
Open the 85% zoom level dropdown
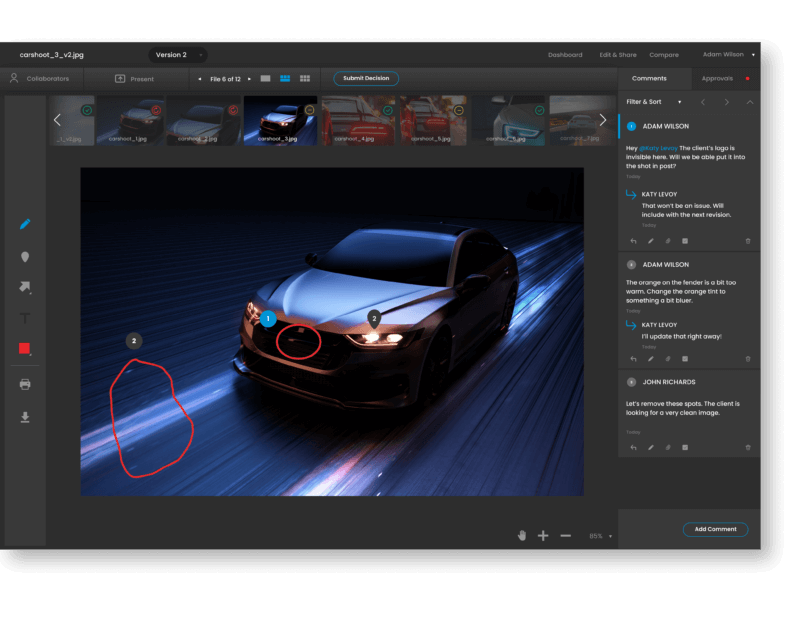pos(601,536)
